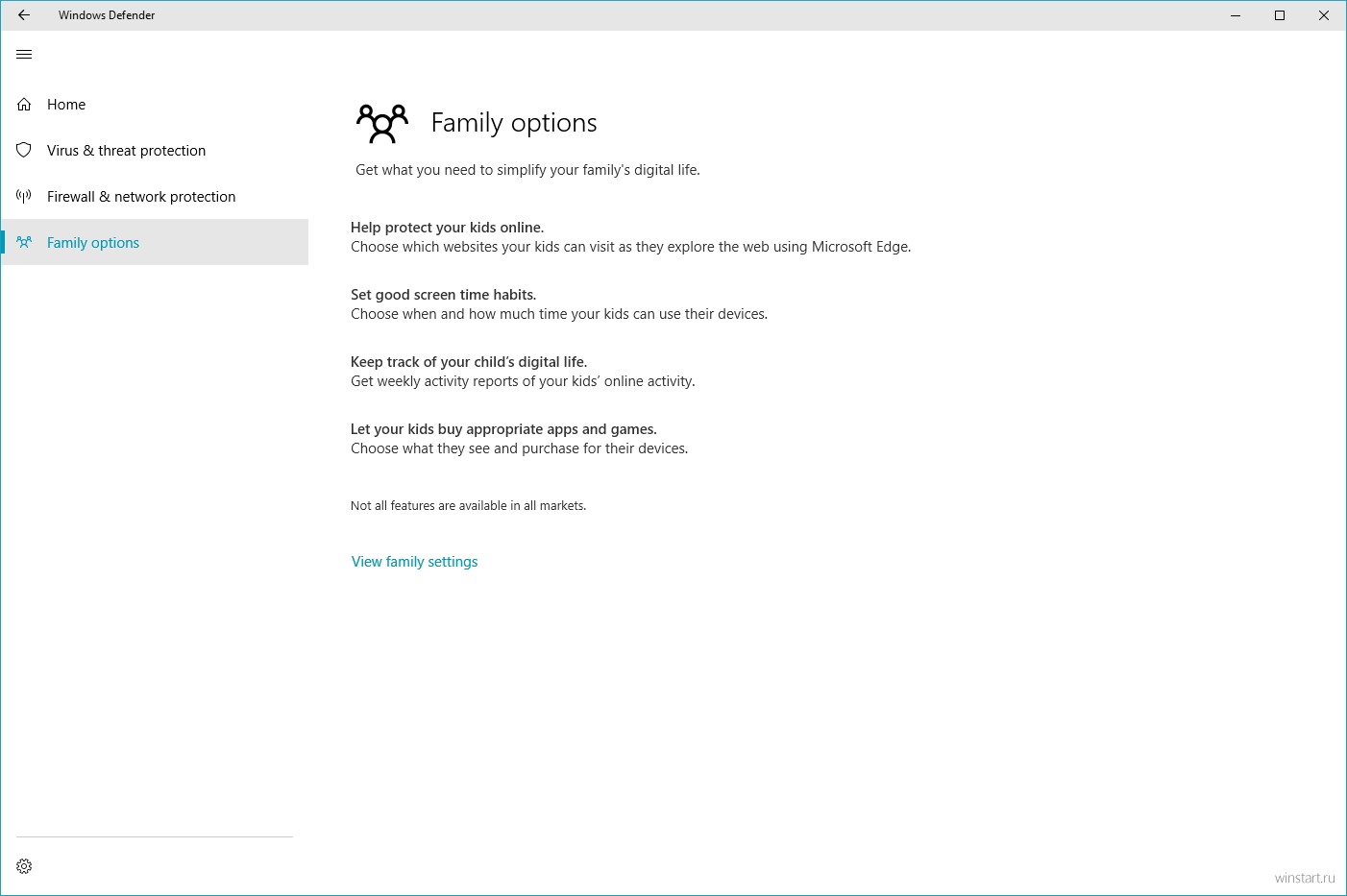Click the Firewall network antenna icon
Image resolution: width=1347 pixels, height=896 pixels.
pos(24,197)
